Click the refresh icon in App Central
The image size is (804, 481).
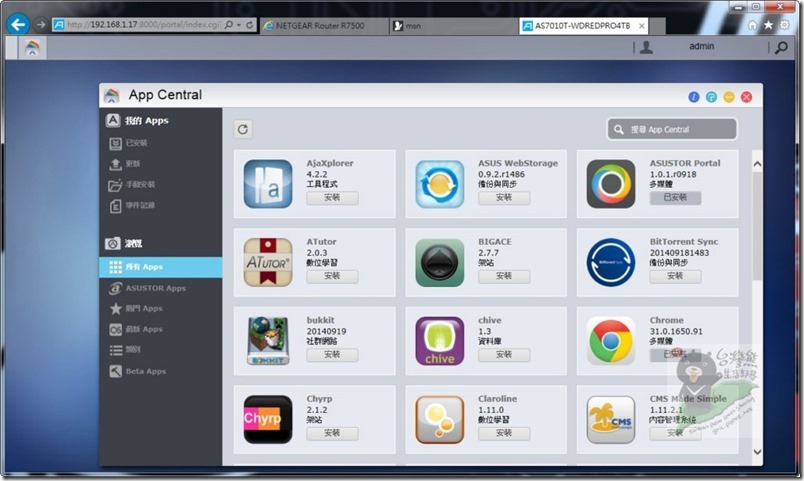click(x=243, y=129)
